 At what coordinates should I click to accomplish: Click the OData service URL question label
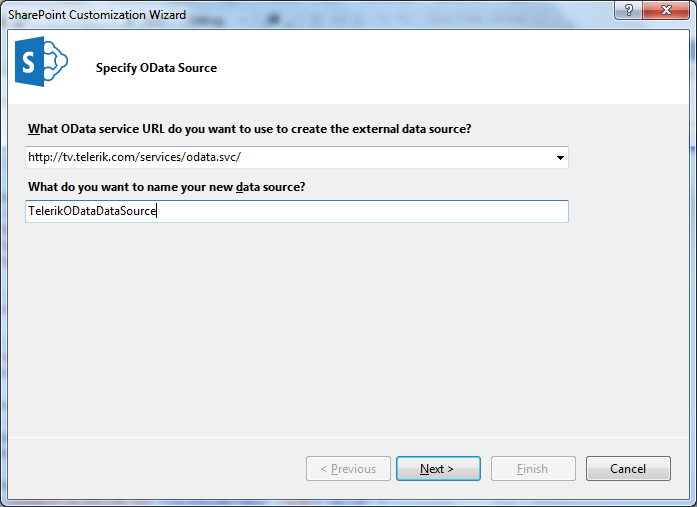(249, 129)
